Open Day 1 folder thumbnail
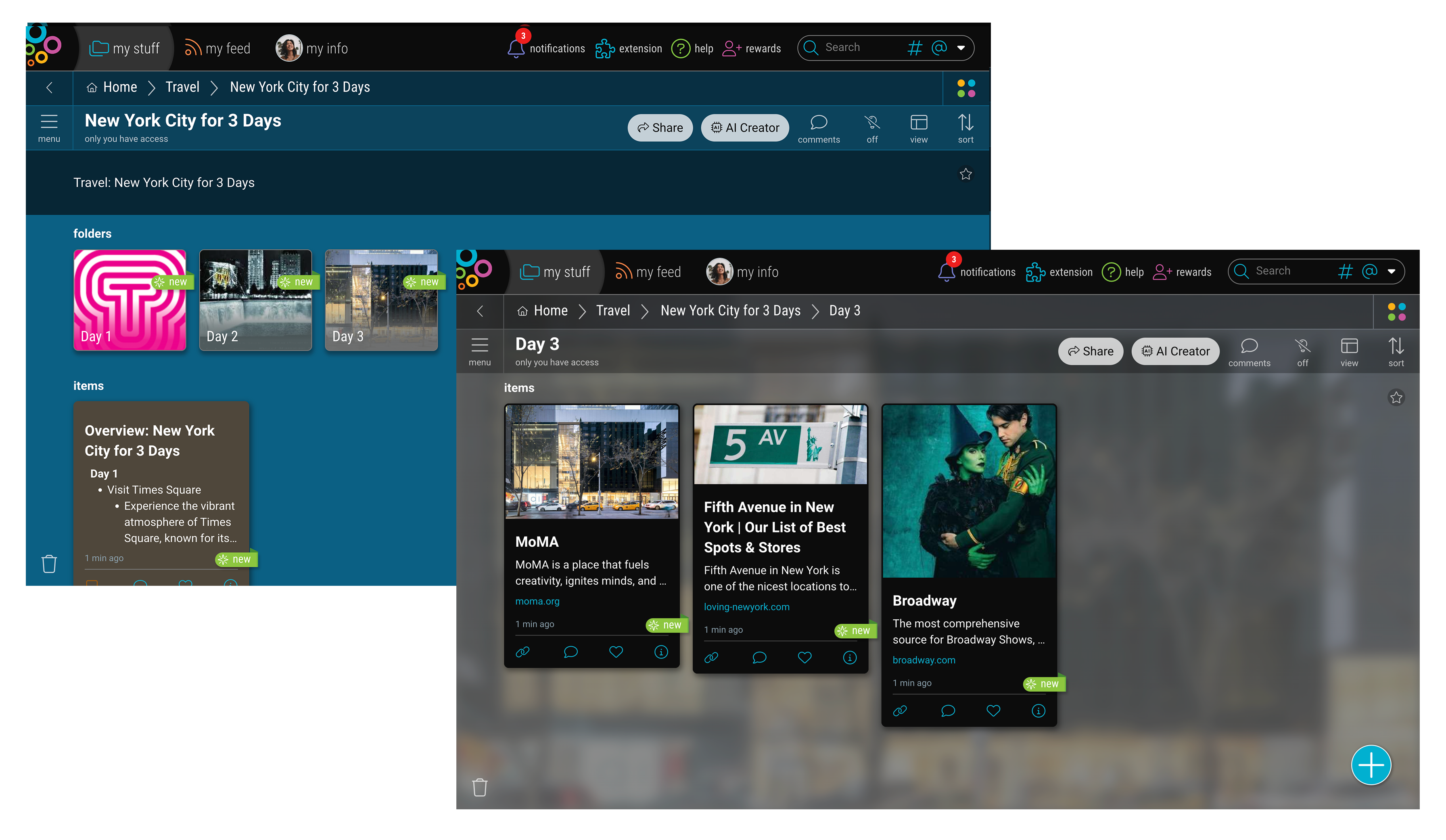The width and height of the screenshot is (1446, 840). click(x=129, y=299)
